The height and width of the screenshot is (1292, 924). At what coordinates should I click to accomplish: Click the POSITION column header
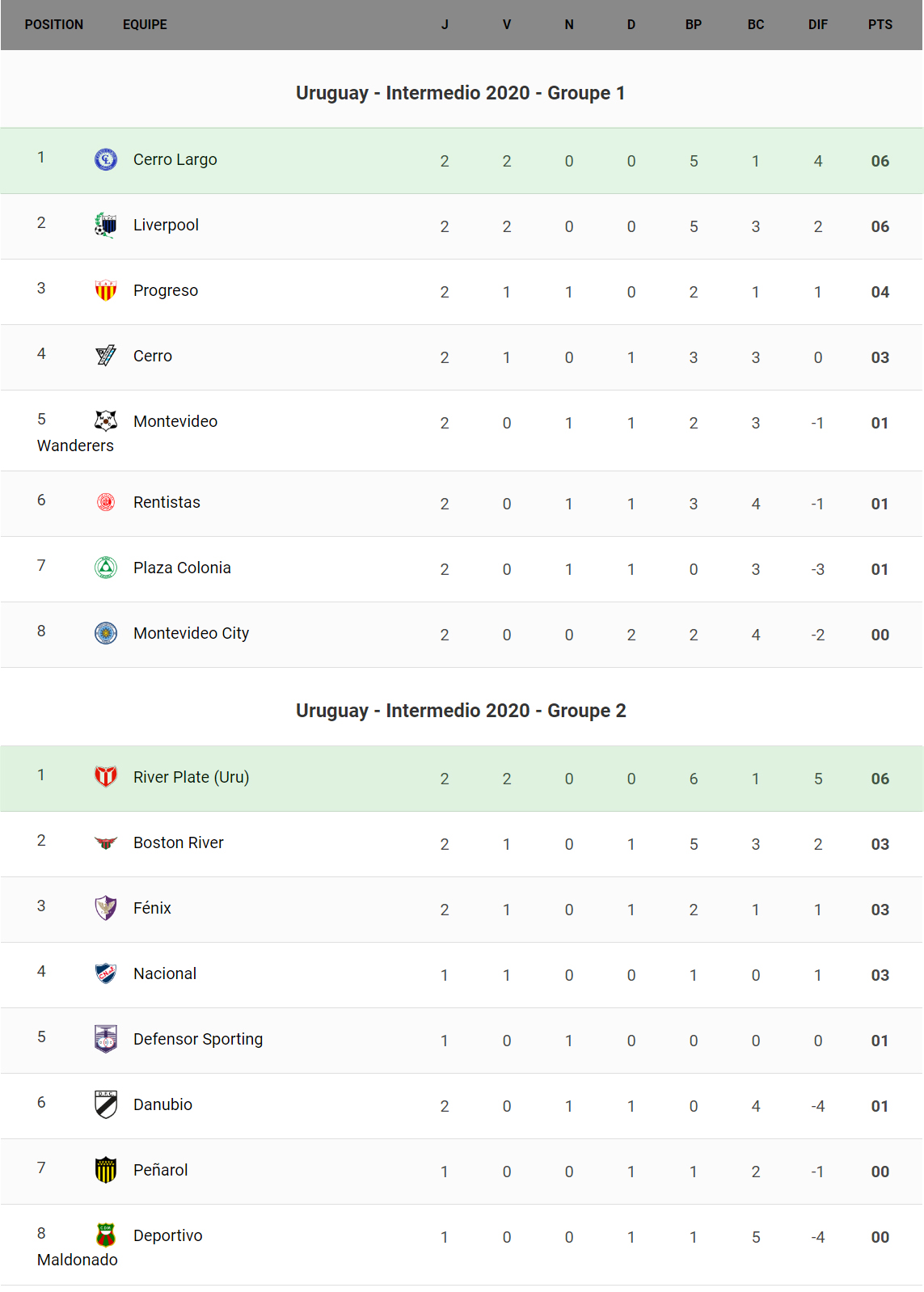pos(53,24)
